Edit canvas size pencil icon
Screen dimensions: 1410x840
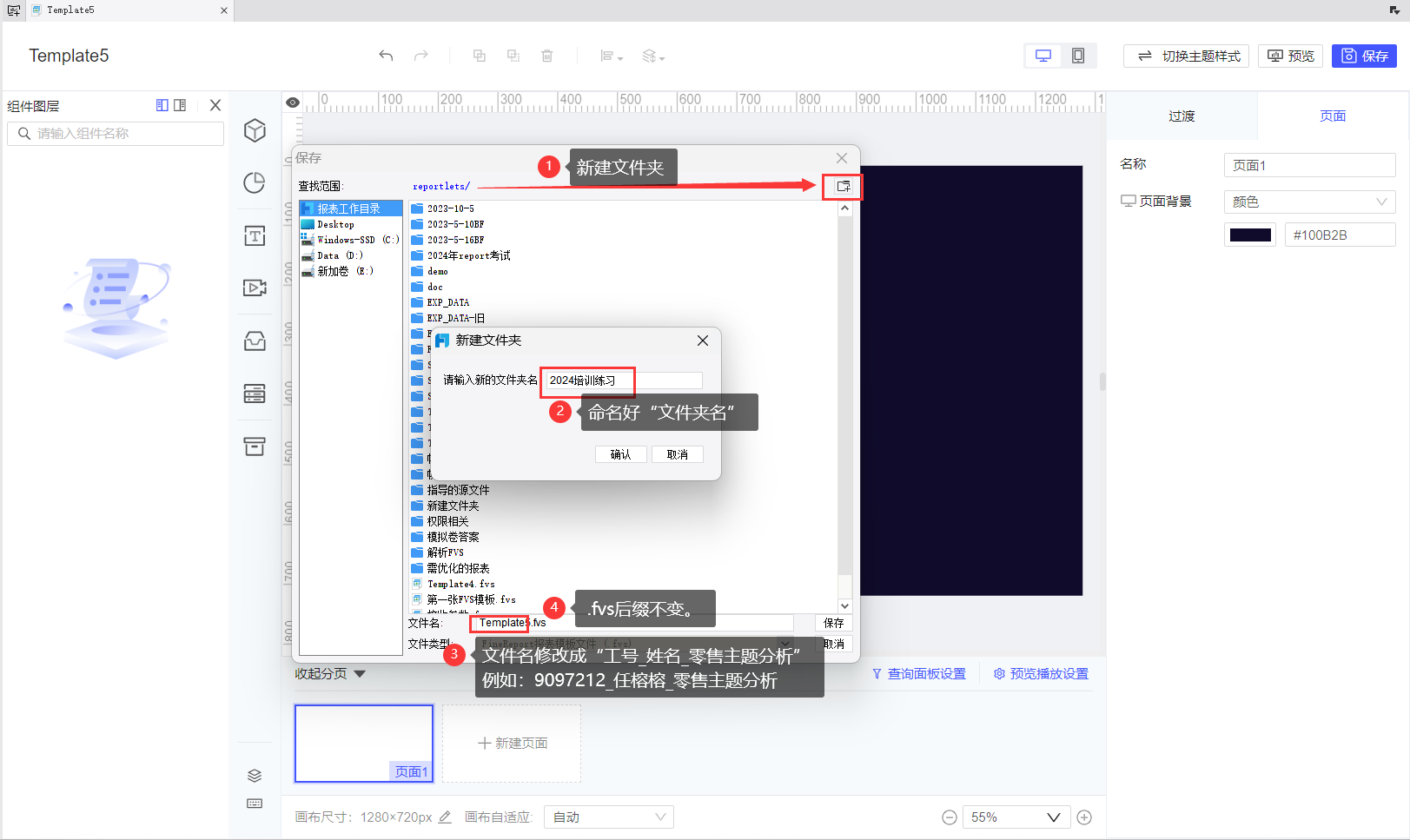click(x=445, y=817)
